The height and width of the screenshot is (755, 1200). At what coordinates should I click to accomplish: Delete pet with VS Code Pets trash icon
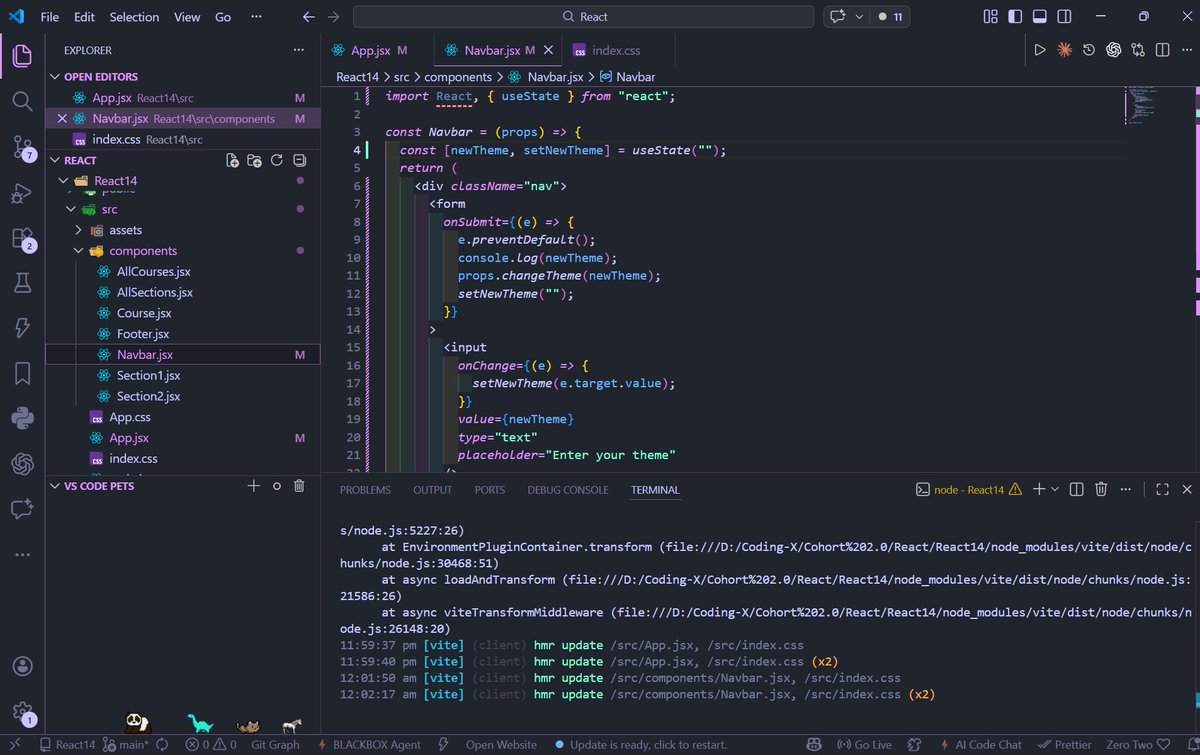(x=299, y=486)
